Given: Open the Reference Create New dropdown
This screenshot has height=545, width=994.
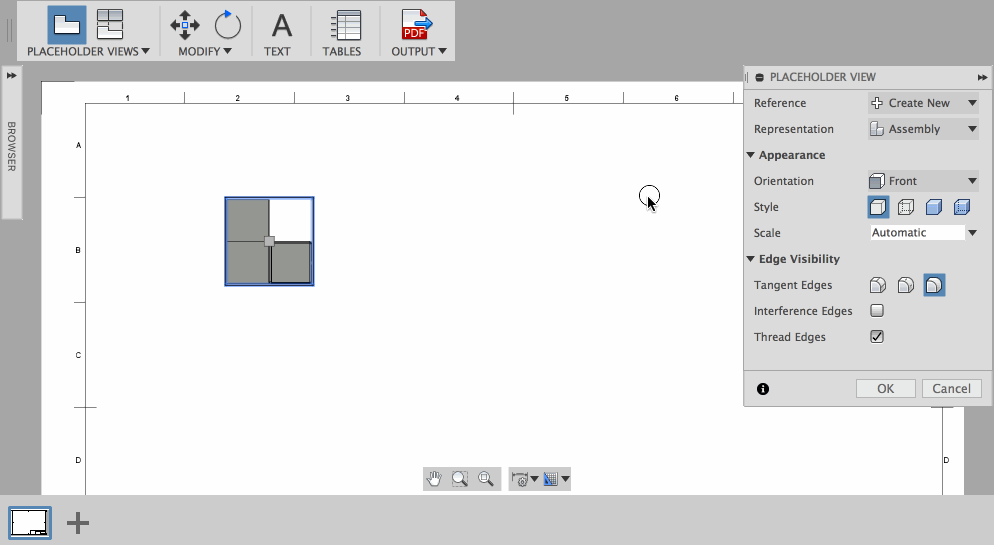Looking at the screenshot, I should click(x=923, y=103).
